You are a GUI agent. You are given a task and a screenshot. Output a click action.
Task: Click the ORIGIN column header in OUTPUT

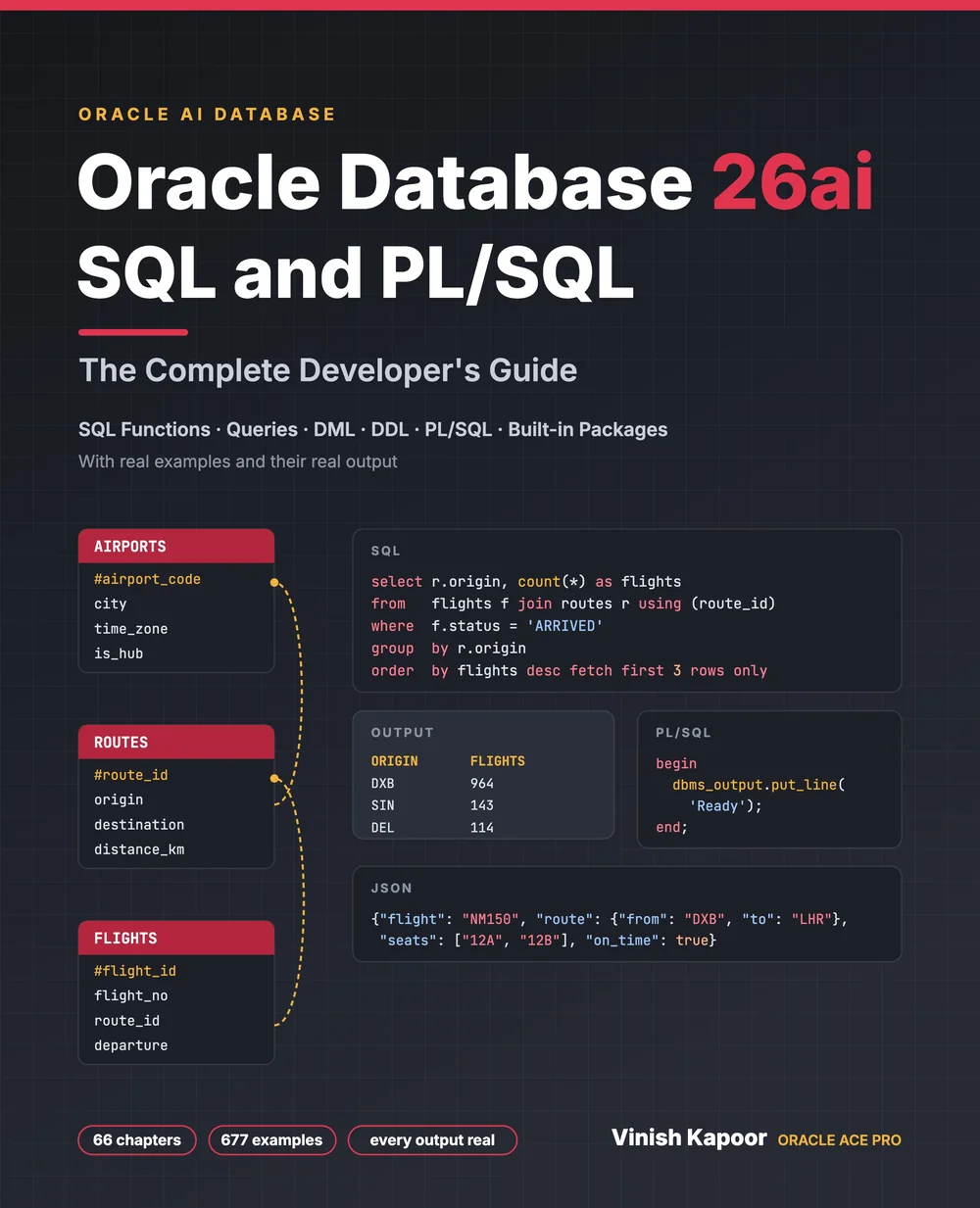point(395,761)
